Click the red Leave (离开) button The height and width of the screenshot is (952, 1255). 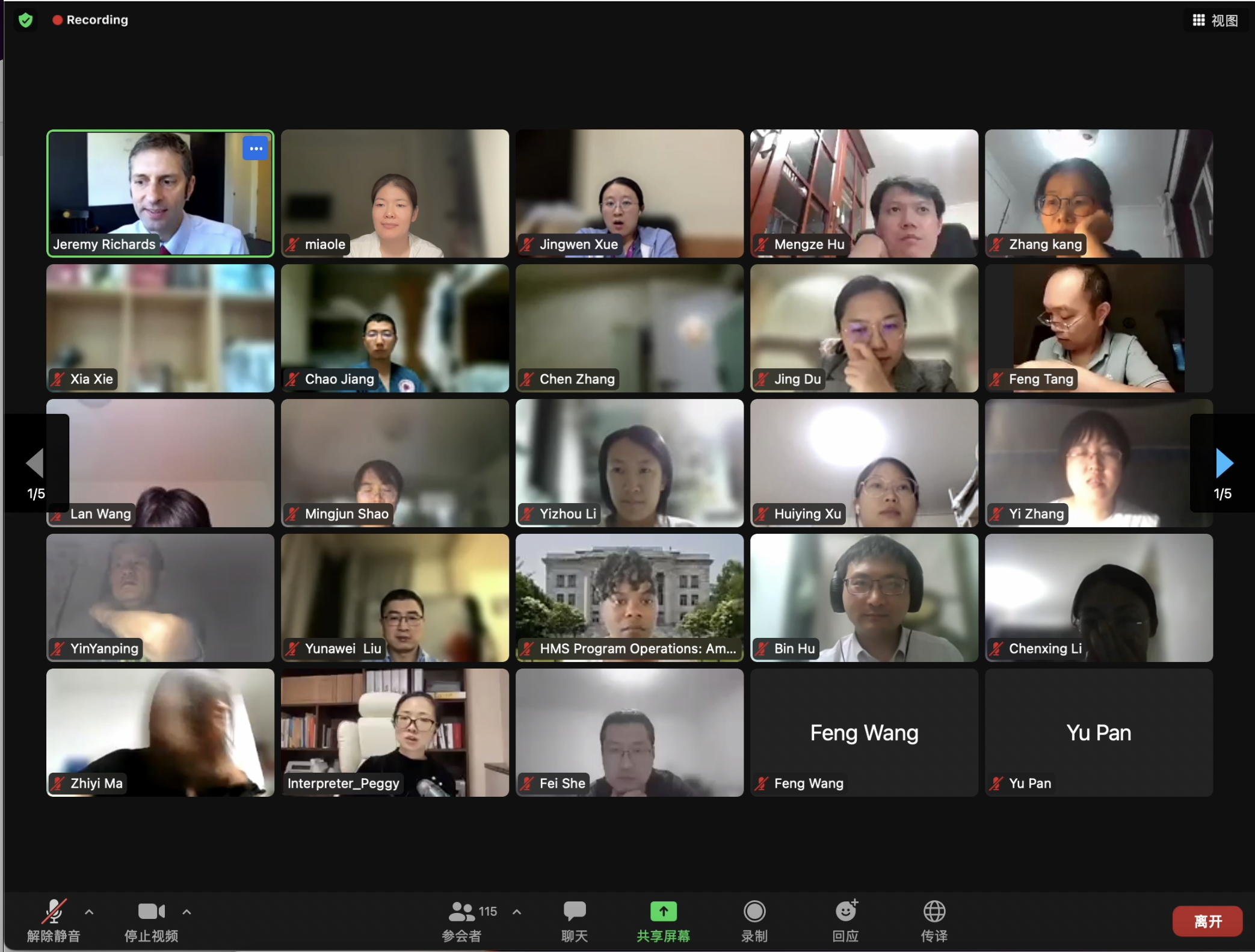click(x=1207, y=921)
